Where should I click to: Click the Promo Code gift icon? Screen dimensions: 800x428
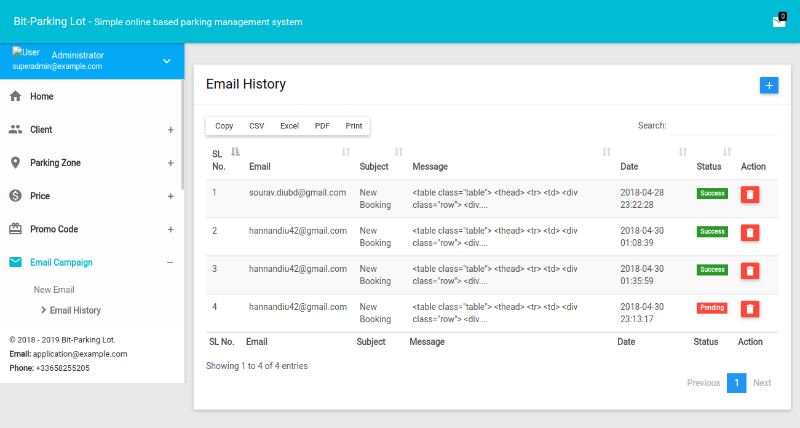[x=15, y=228]
